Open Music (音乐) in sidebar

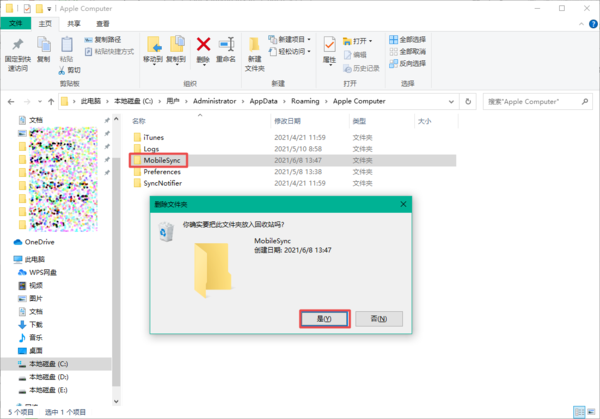point(31,337)
